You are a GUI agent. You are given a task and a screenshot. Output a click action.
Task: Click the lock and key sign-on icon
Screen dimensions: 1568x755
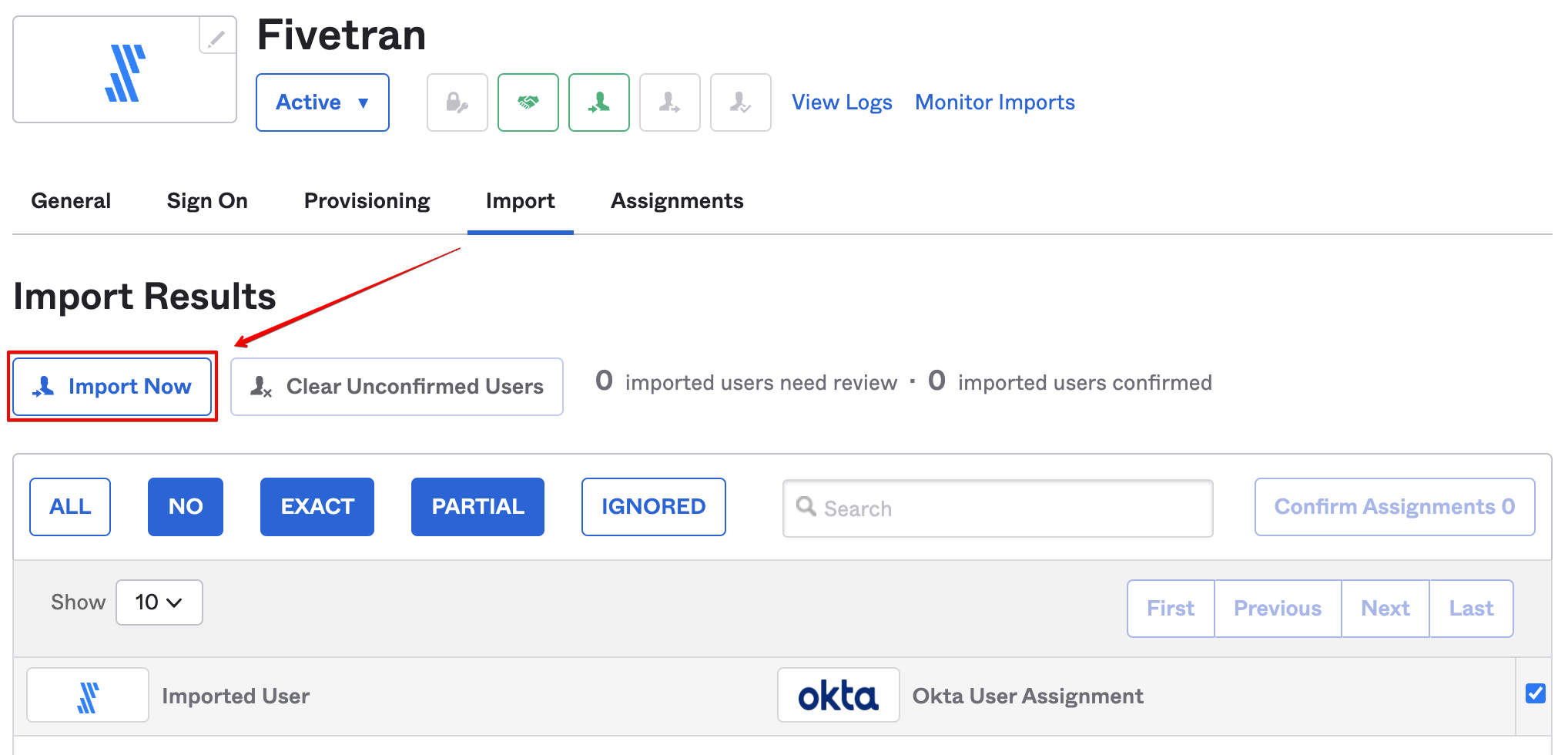click(457, 102)
